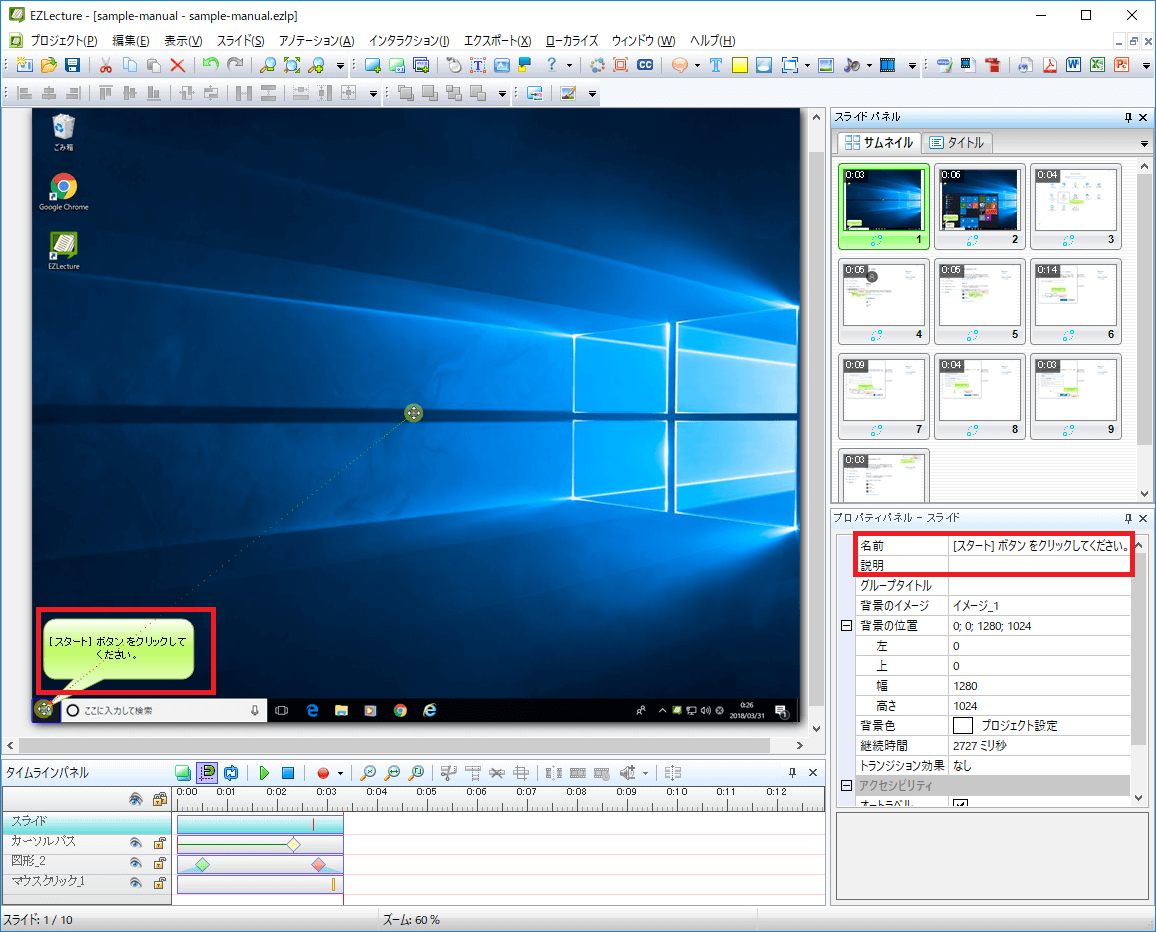1156x932 pixels.
Task: Click the 名前 property value field
Action: click(x=1039, y=546)
